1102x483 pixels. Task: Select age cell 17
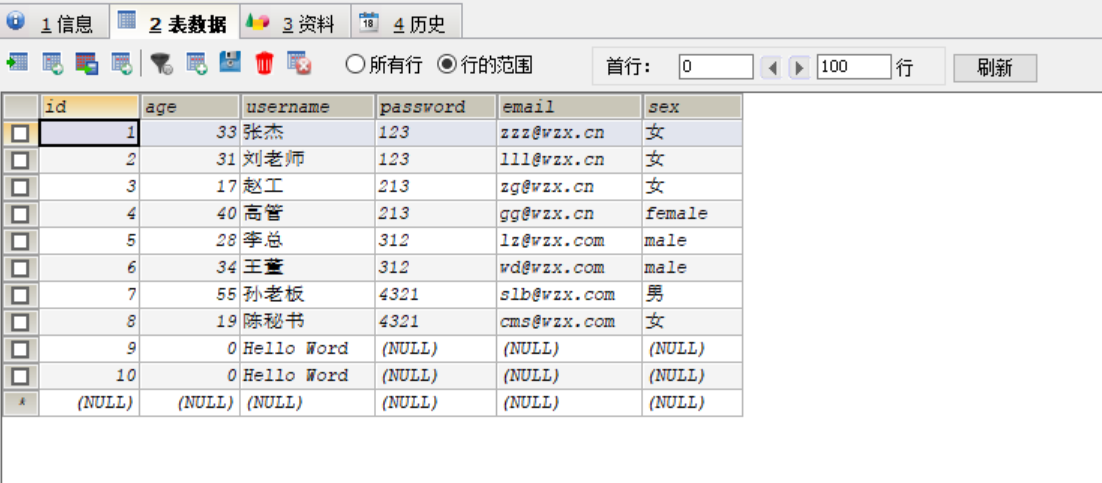click(x=190, y=187)
